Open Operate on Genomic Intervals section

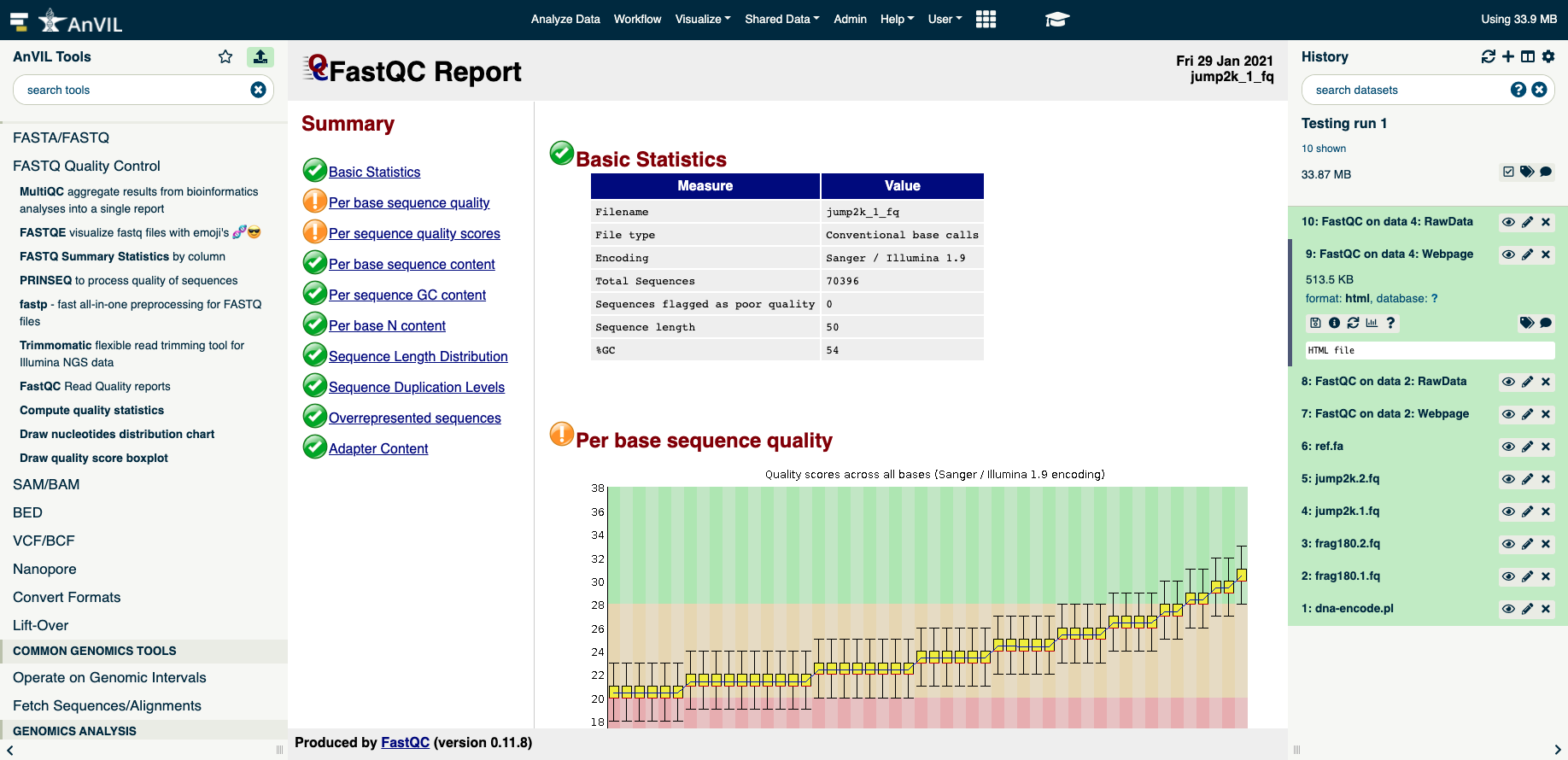pyautogui.click(x=109, y=677)
